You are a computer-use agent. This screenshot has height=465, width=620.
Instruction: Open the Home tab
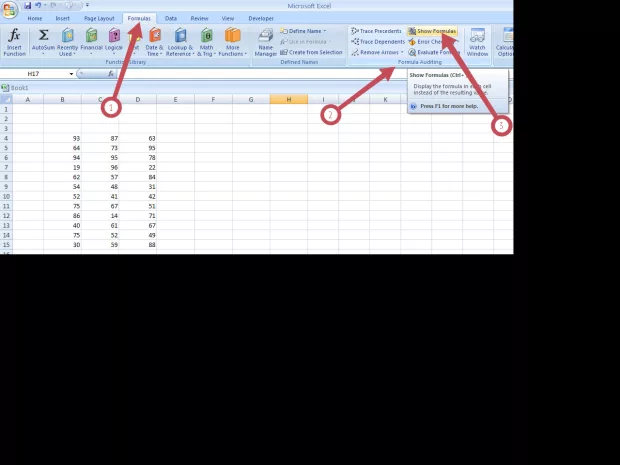coord(35,18)
